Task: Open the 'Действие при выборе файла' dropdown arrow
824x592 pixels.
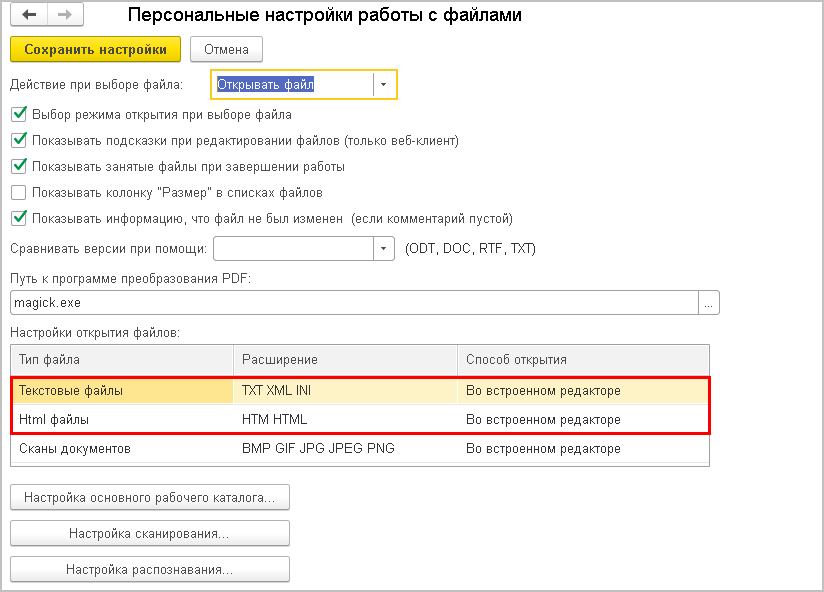Action: 383,85
